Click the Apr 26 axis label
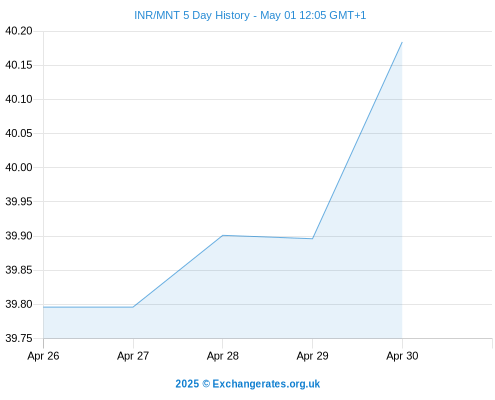 (43, 356)
